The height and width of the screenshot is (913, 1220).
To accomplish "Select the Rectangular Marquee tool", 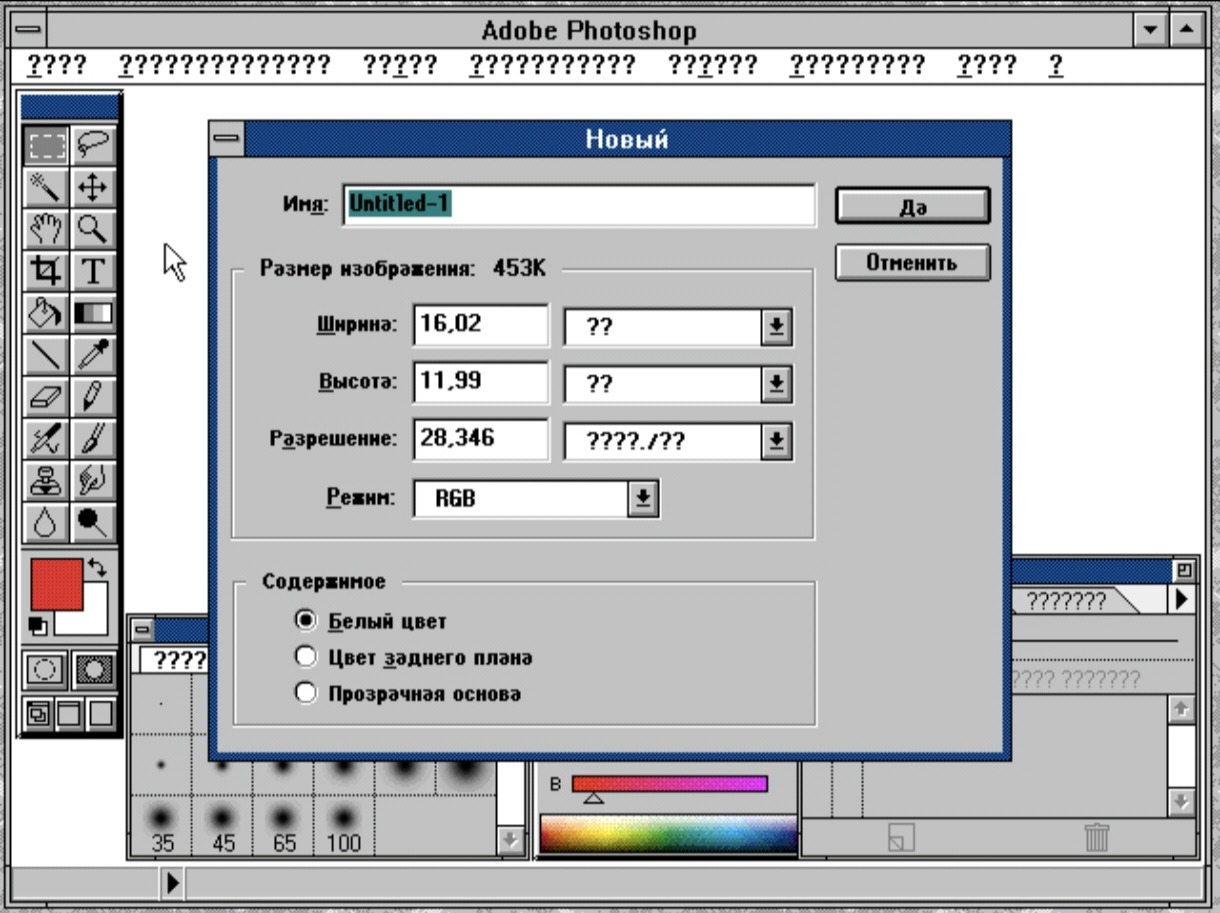I will click(46, 146).
